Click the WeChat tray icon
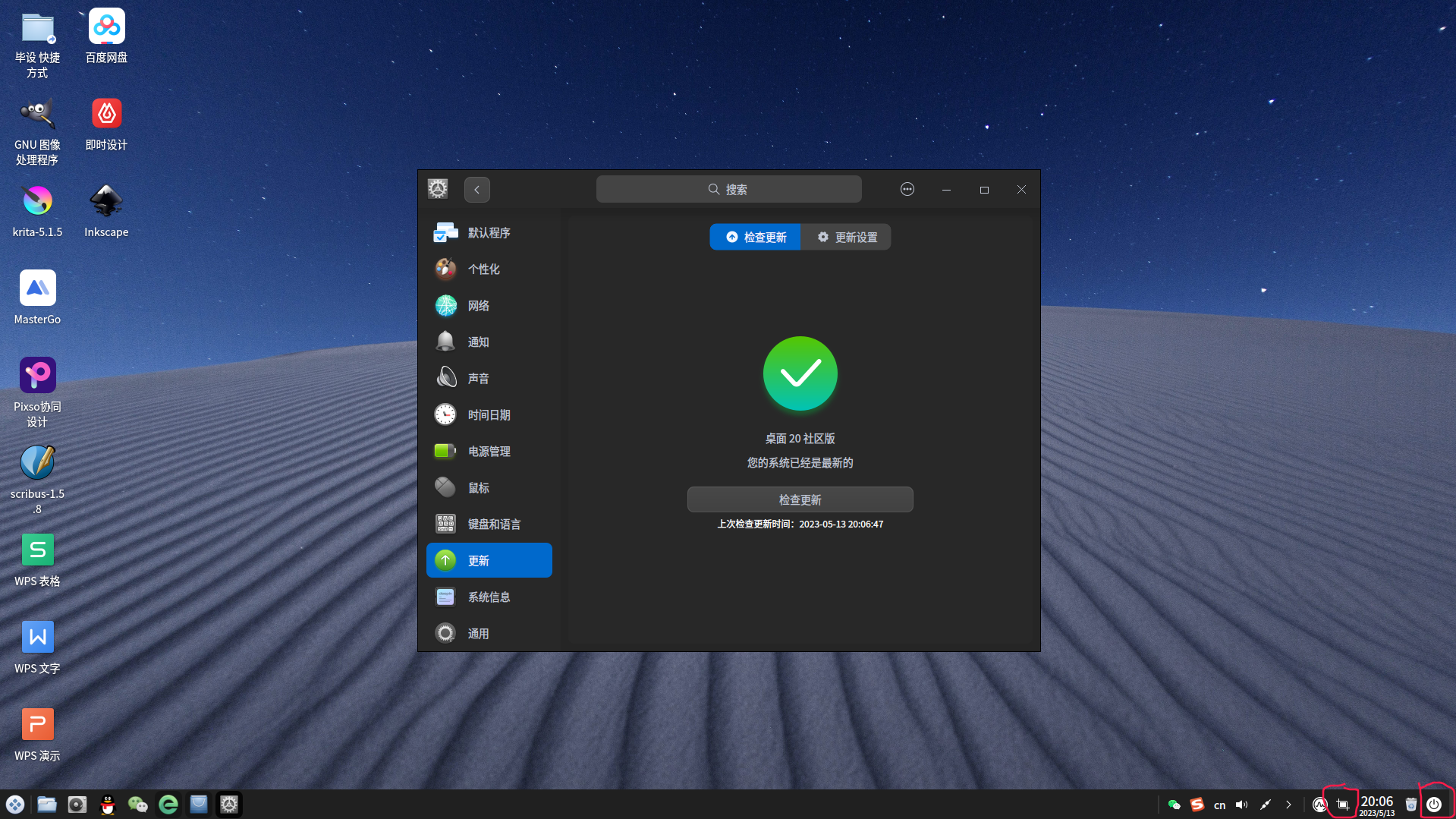1456x819 pixels. tap(1175, 805)
